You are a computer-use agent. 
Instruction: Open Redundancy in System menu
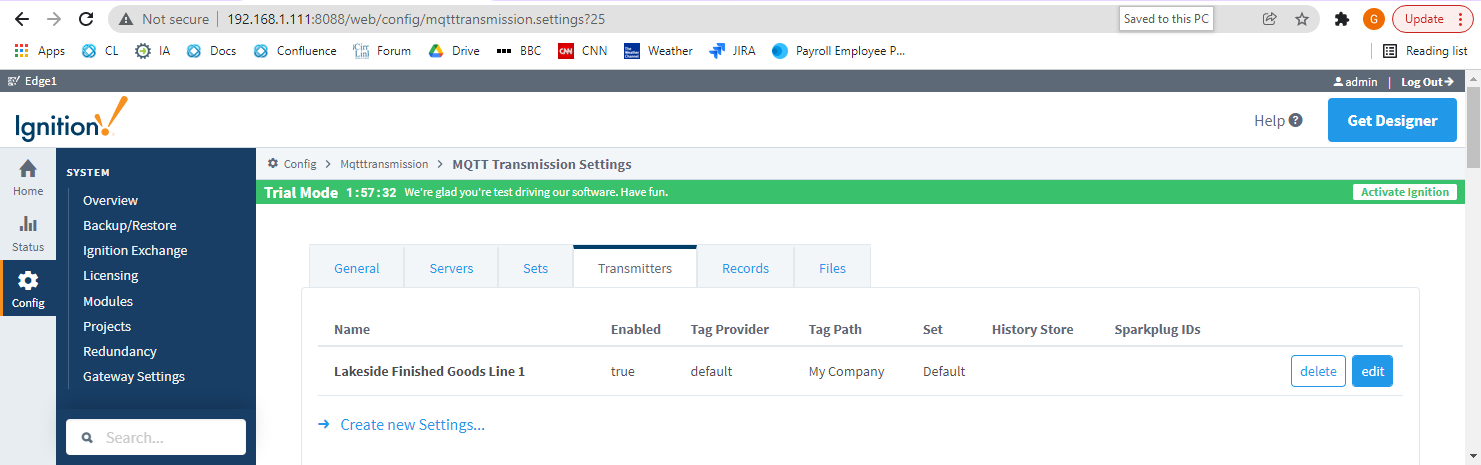tap(120, 351)
